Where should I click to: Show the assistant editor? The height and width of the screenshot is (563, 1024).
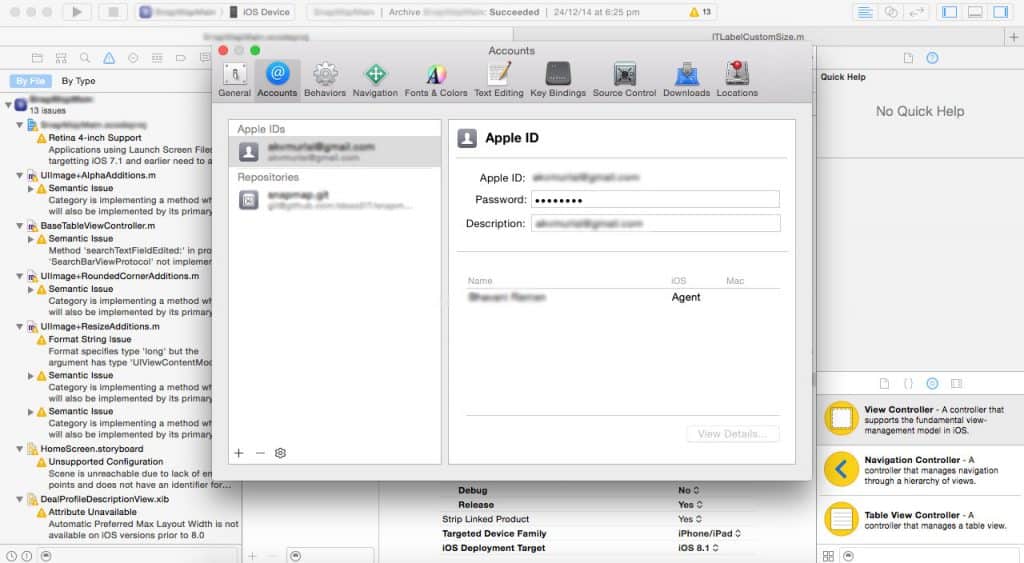(x=890, y=12)
